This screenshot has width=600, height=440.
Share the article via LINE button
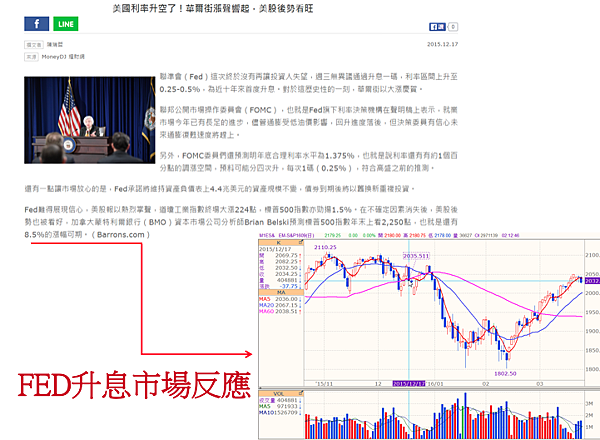[66, 24]
